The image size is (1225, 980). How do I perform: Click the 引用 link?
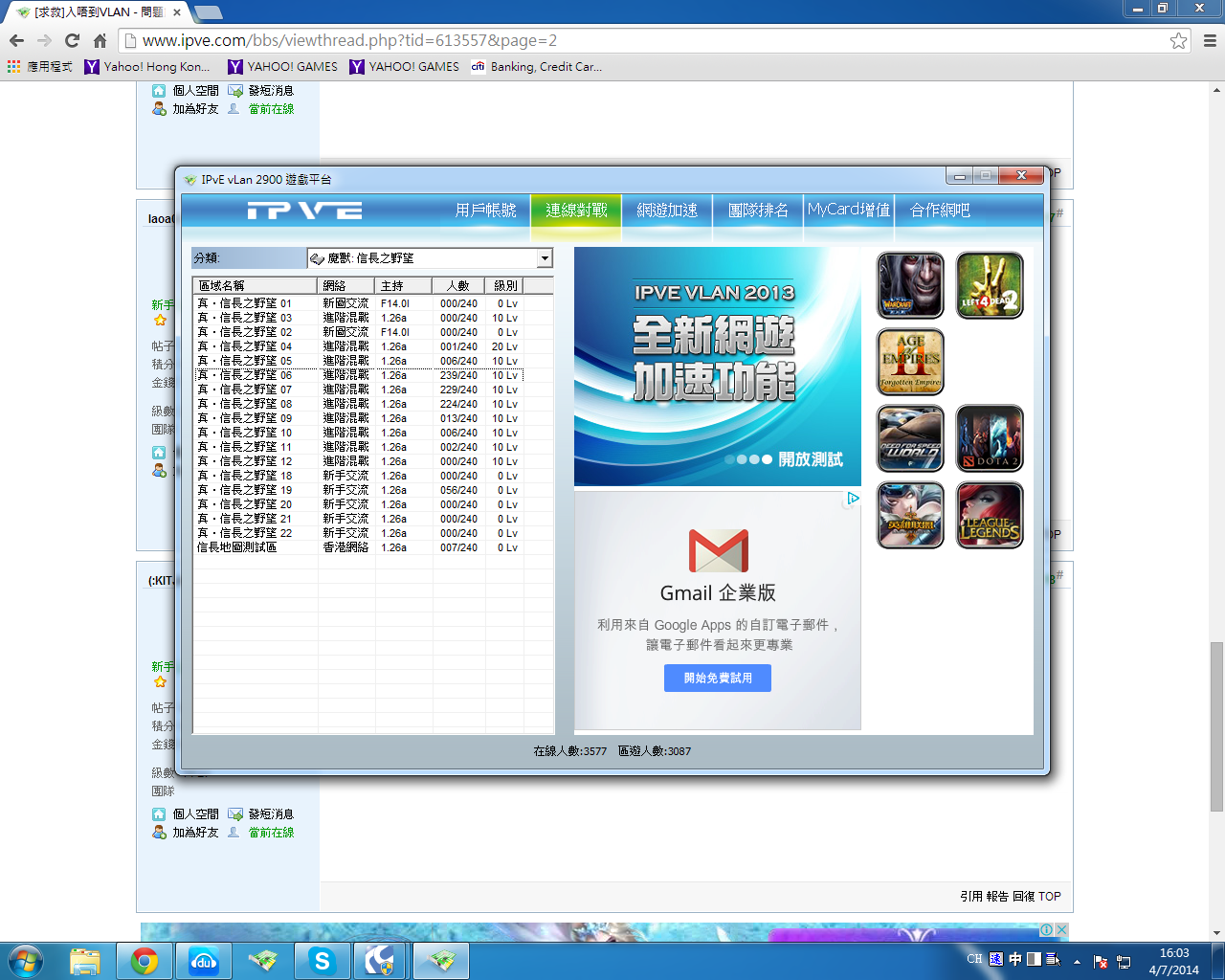point(970,897)
